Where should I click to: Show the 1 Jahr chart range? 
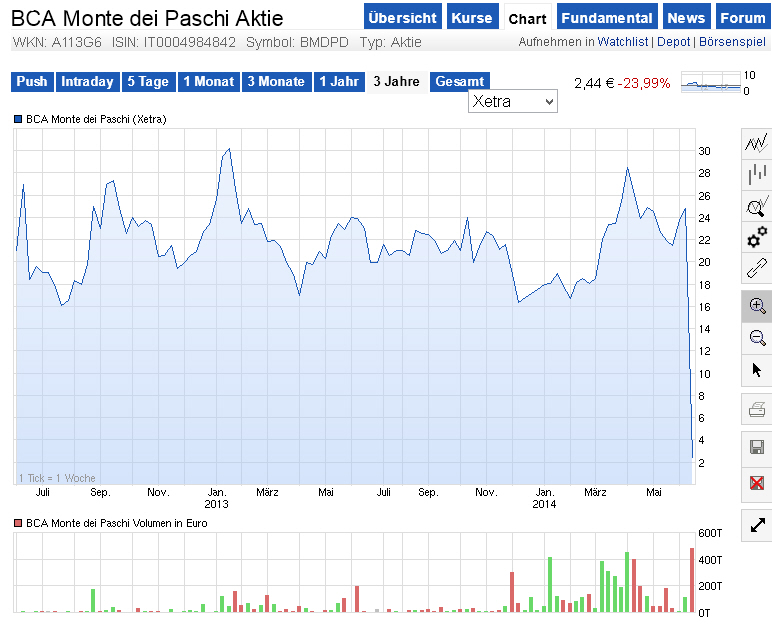pyautogui.click(x=339, y=82)
